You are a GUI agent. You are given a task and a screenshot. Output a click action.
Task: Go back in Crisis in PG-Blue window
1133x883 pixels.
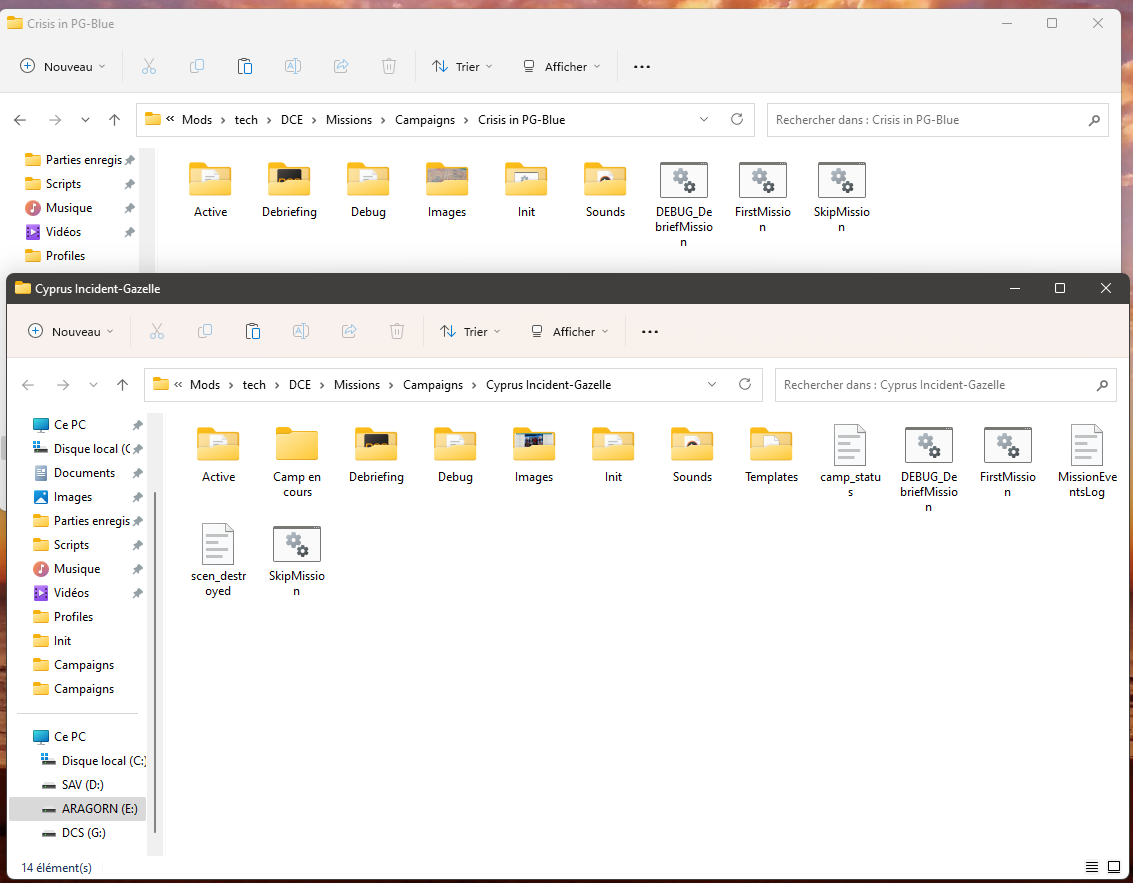tap(20, 120)
